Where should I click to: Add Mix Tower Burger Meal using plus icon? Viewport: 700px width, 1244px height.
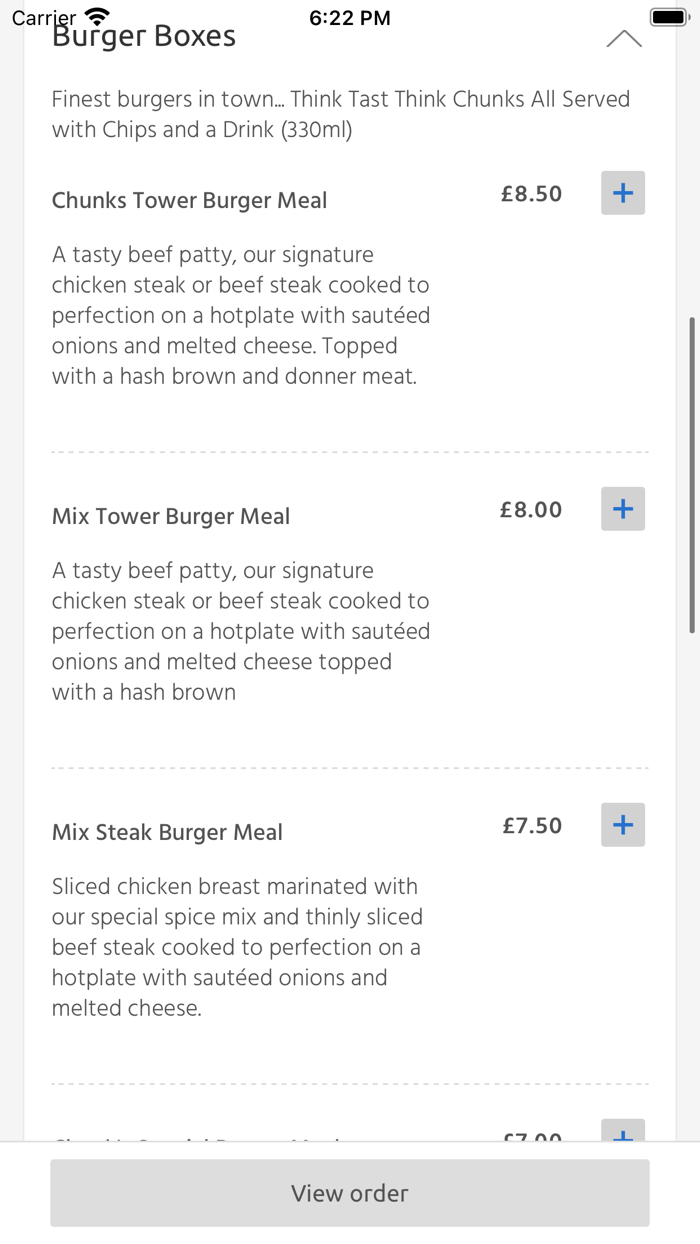(x=622, y=508)
